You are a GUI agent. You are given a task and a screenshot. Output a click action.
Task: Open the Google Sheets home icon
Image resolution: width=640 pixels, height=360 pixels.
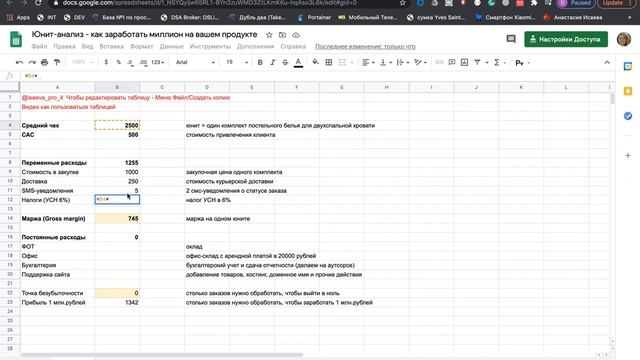point(16,40)
